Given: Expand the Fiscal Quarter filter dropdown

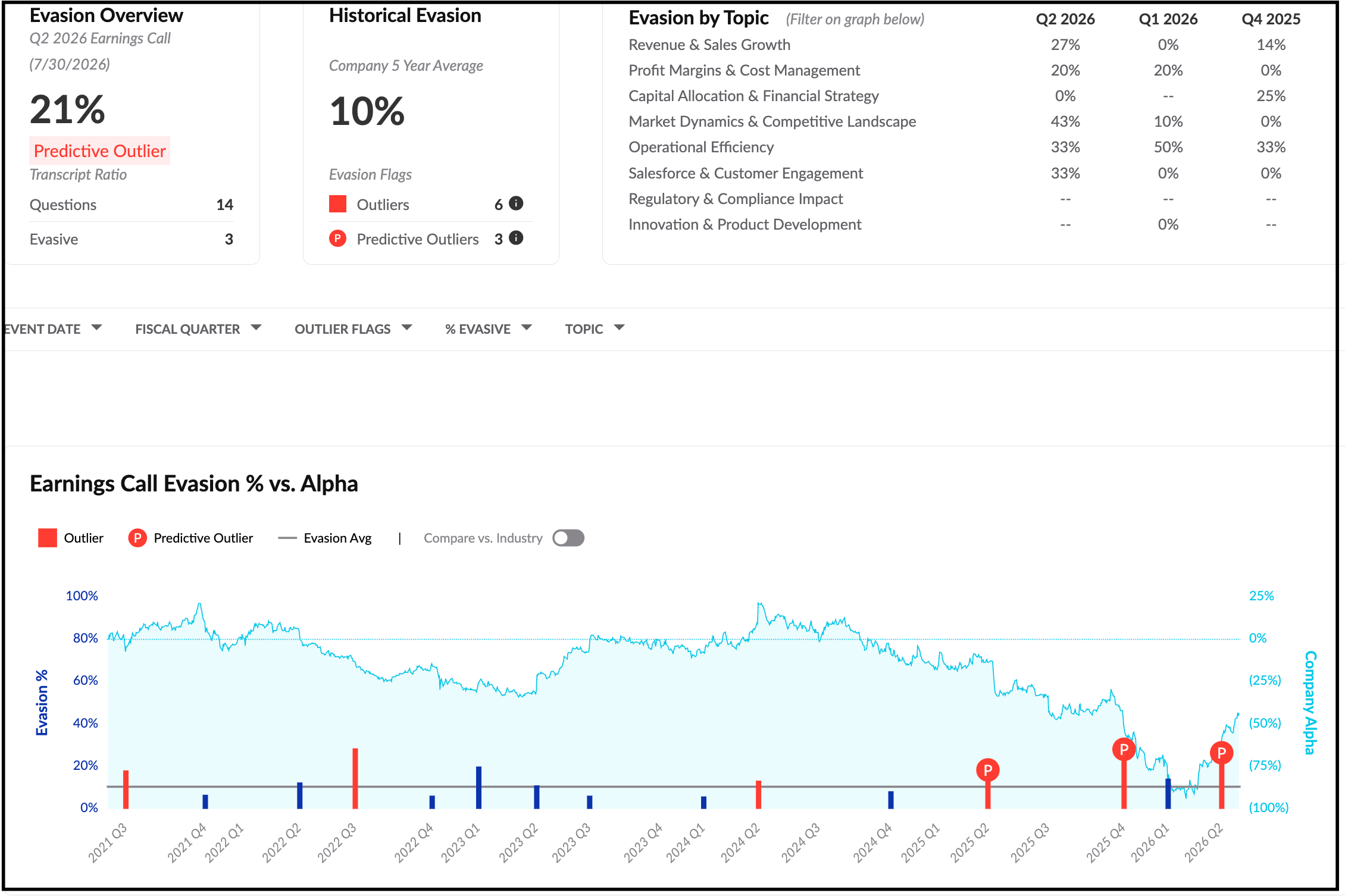Looking at the screenshot, I should [198, 328].
